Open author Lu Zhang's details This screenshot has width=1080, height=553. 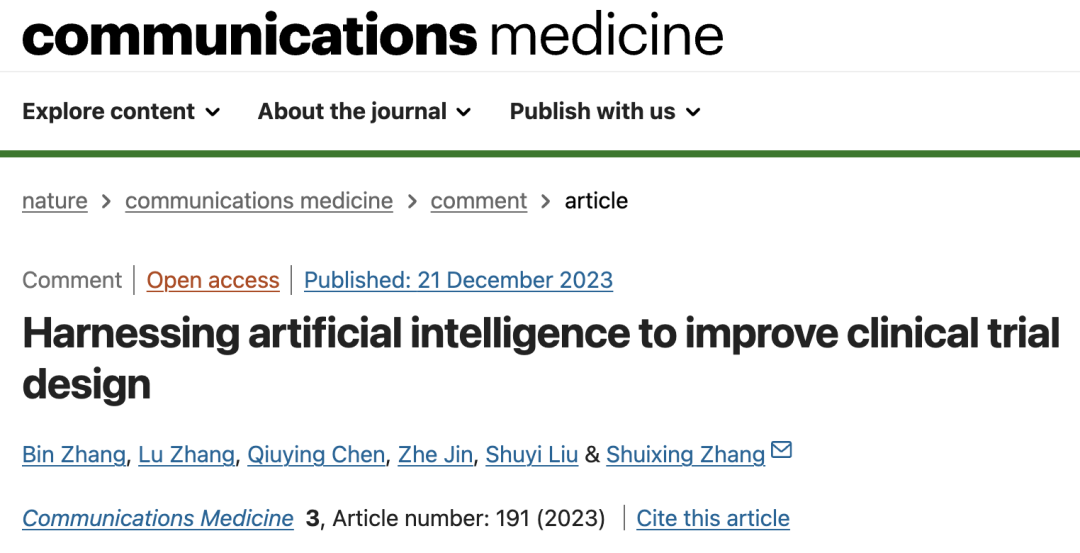coord(186,455)
